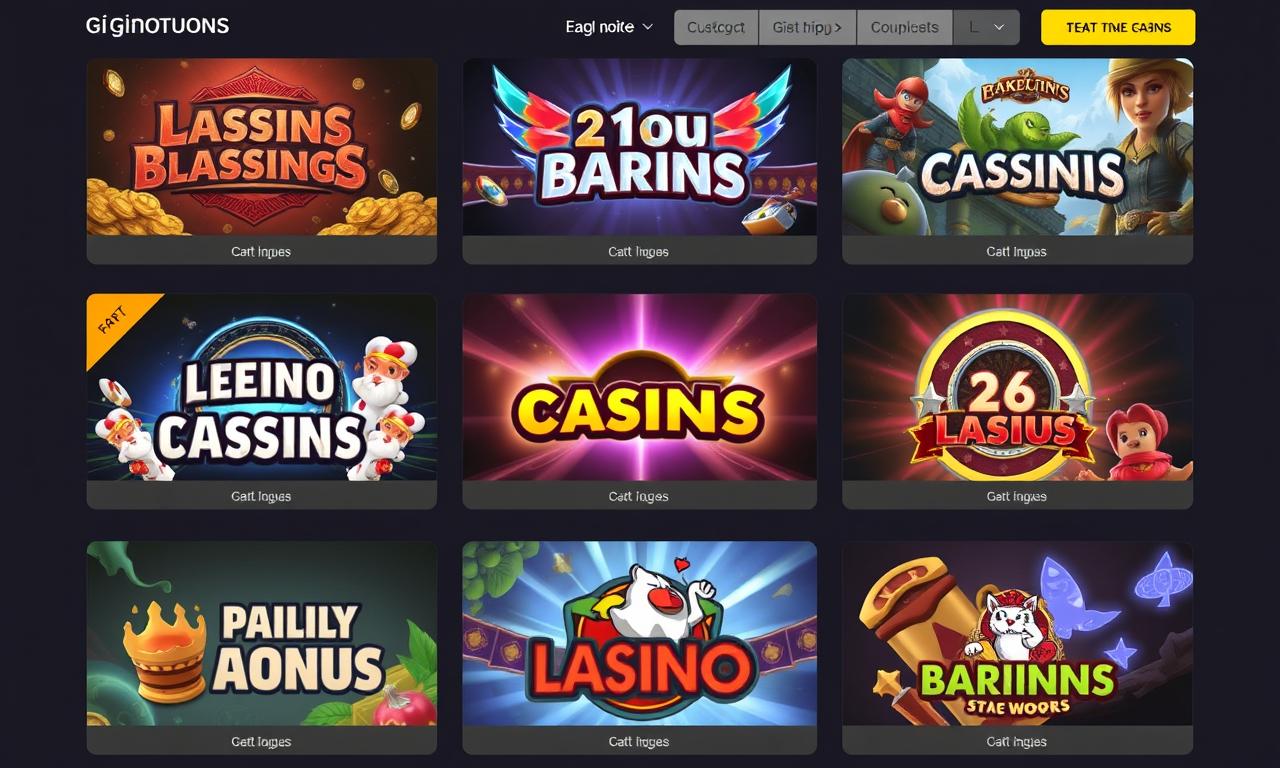Launch the glowing Casins game tile
Screen dimensions: 1280x768
pyautogui.click(x=639, y=387)
